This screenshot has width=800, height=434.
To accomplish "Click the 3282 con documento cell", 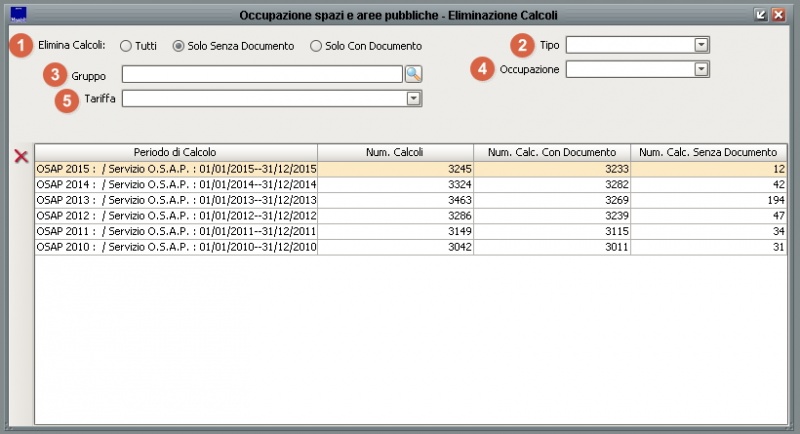I will pos(552,184).
